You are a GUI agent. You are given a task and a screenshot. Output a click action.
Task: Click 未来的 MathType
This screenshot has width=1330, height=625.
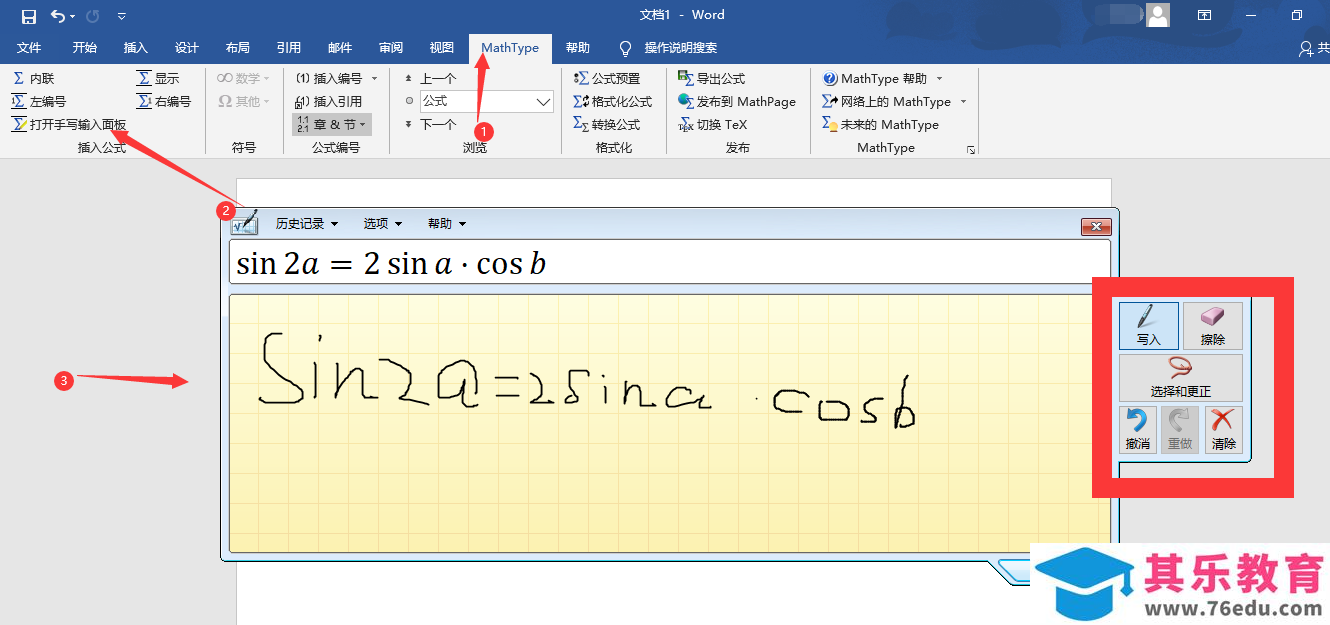(881, 124)
